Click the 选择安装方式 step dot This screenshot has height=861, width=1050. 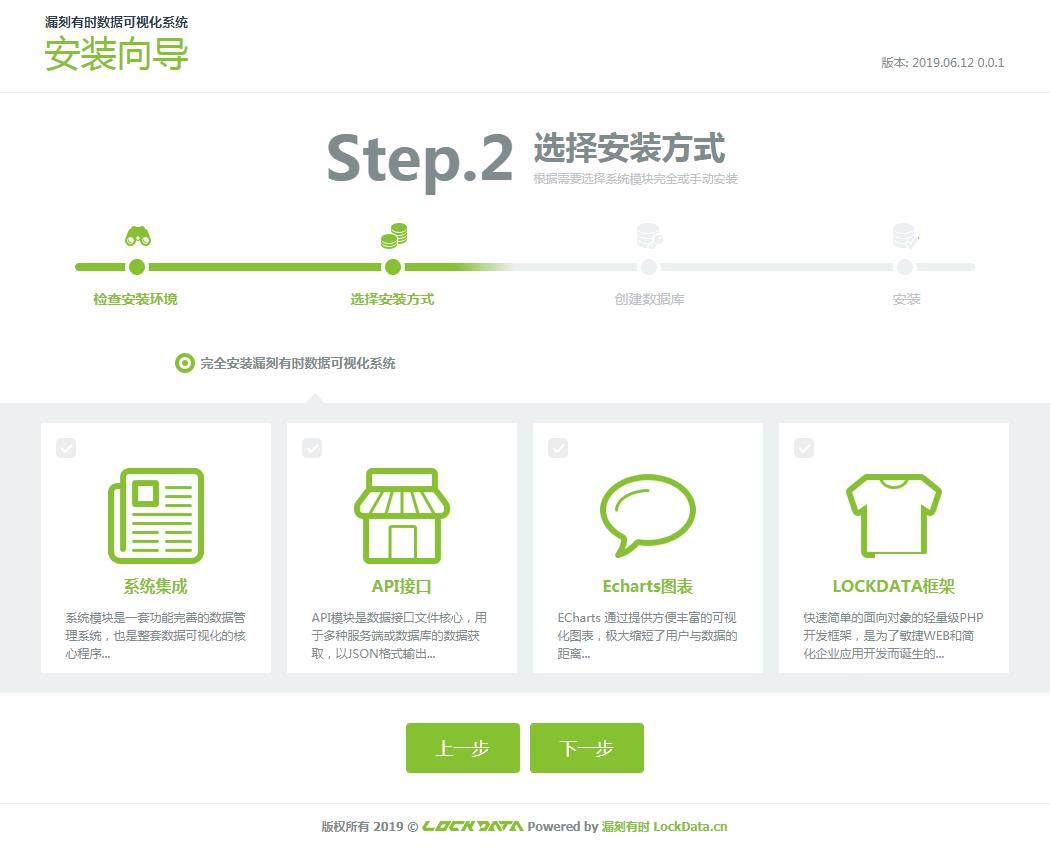pyautogui.click(x=393, y=267)
